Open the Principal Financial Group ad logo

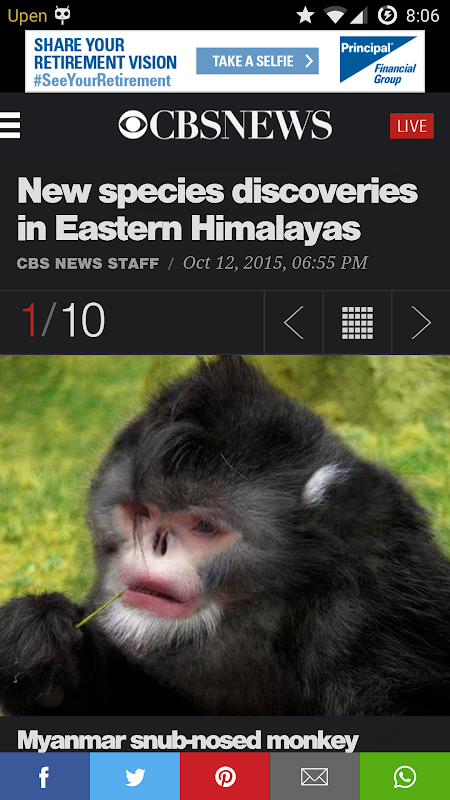pos(378,61)
